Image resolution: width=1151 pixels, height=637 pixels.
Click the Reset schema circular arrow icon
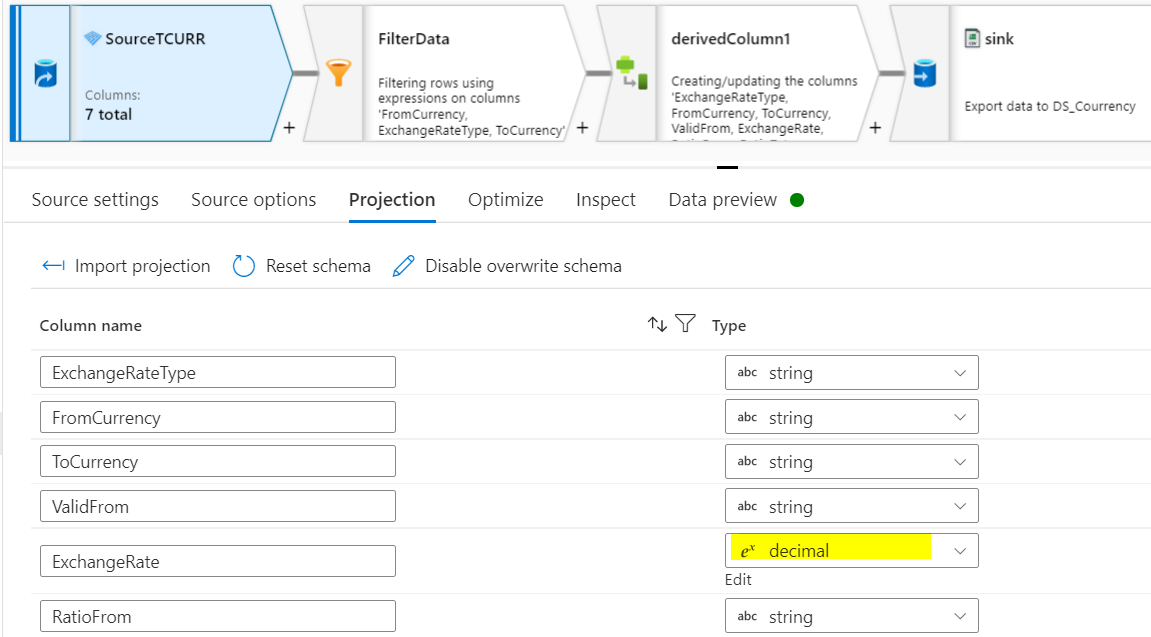pyautogui.click(x=244, y=266)
